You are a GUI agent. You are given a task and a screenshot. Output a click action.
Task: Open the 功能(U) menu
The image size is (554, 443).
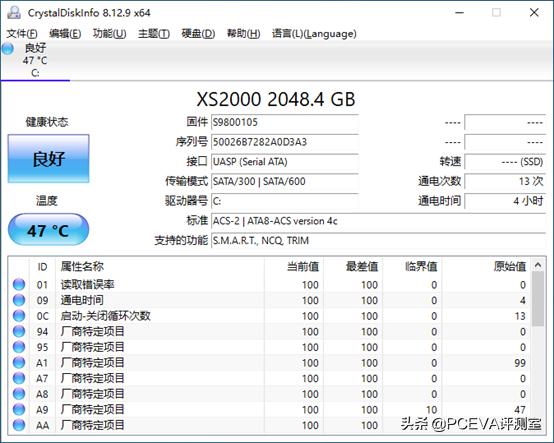[110, 34]
